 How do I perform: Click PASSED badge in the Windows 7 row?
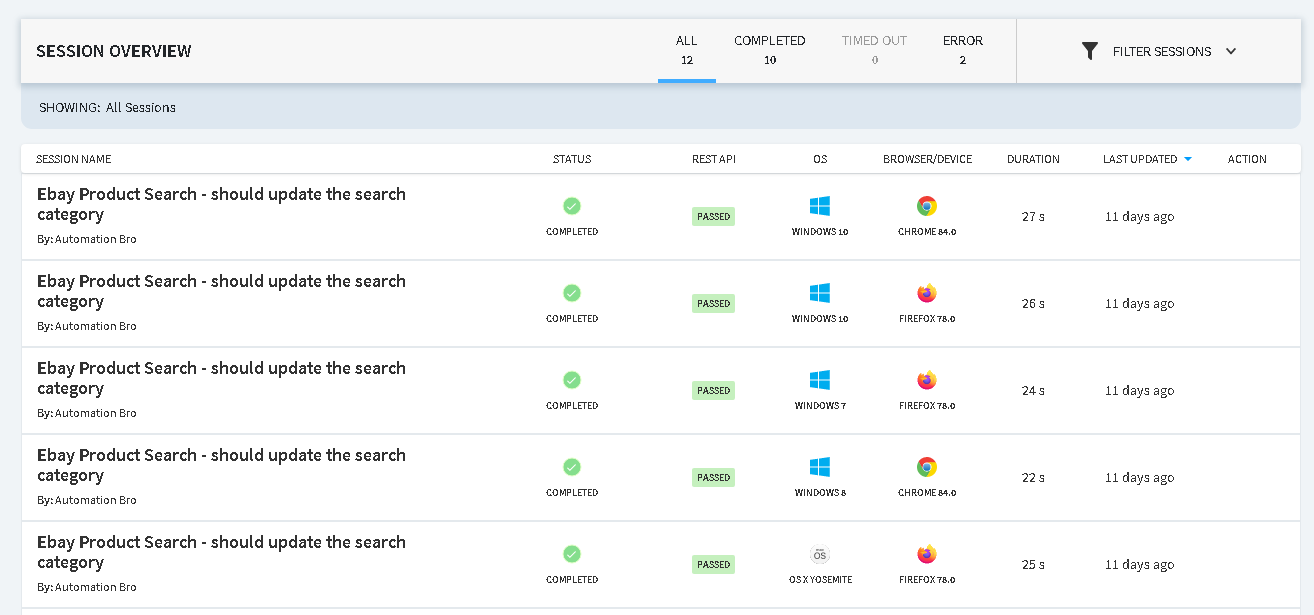coord(713,391)
